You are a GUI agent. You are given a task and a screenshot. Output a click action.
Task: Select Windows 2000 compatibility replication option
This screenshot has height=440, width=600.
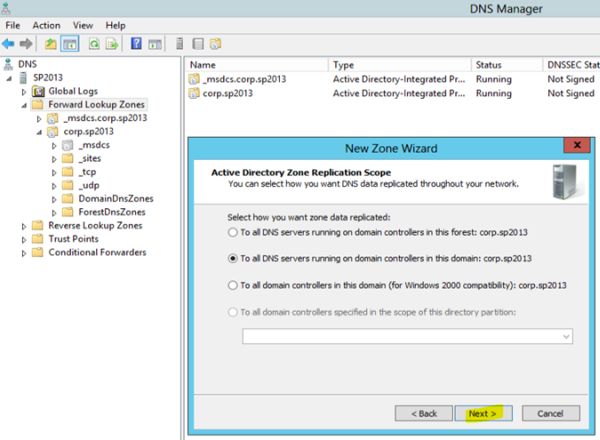tap(232, 285)
